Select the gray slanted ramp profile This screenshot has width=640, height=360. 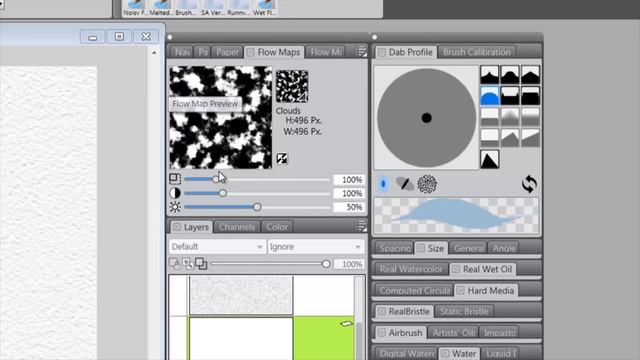(x=530, y=138)
